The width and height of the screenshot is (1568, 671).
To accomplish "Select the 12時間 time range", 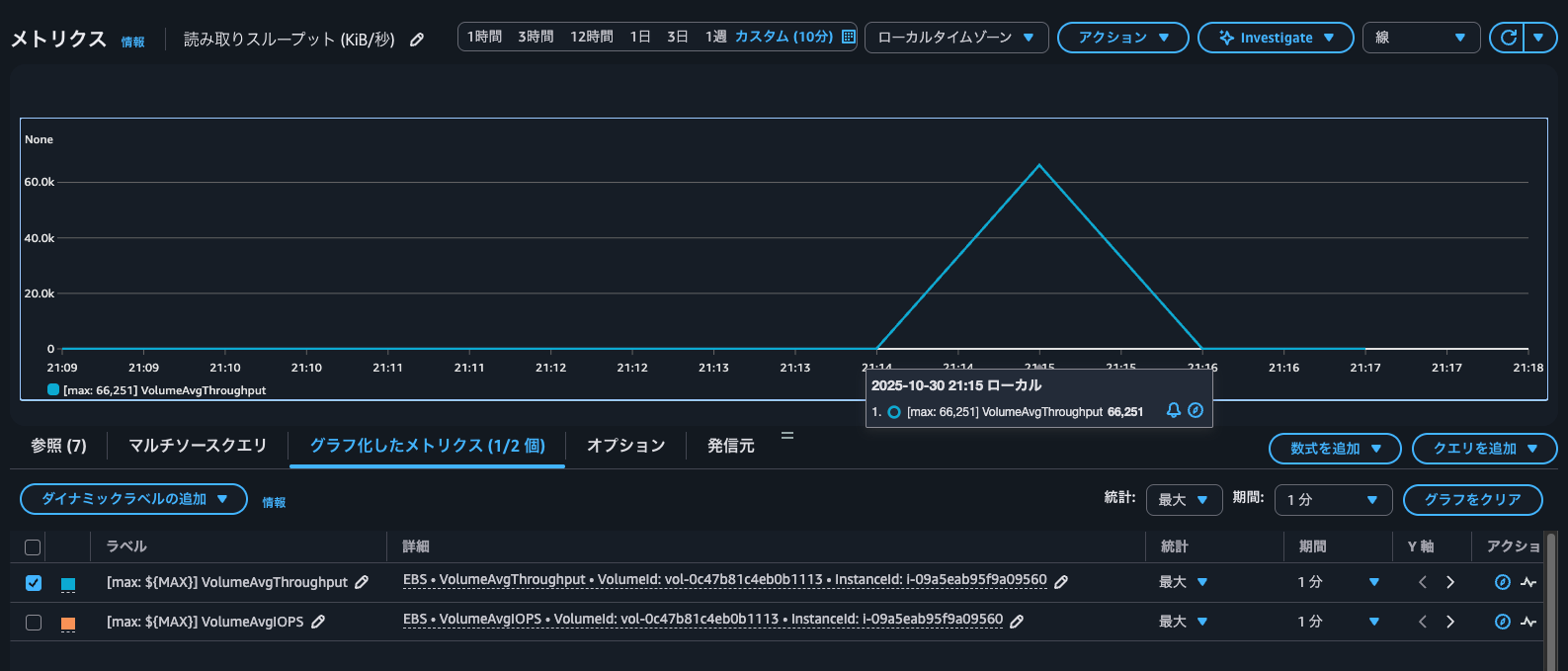I will tap(591, 37).
